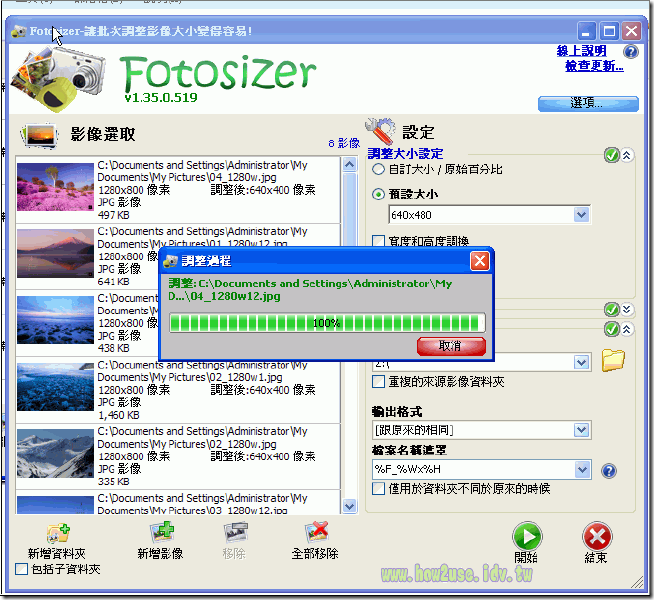
Task: Click the 1,460 KB file size text
Action: click(119, 415)
